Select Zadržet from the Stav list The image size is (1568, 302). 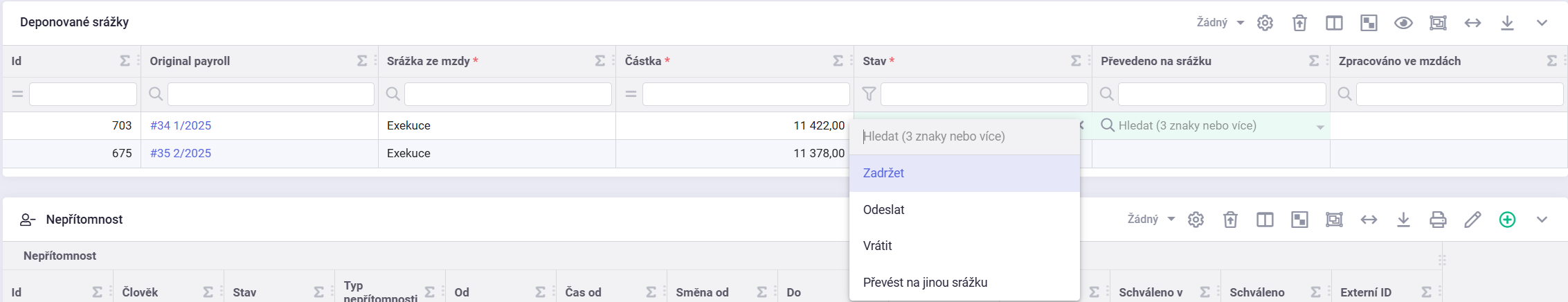pos(883,173)
